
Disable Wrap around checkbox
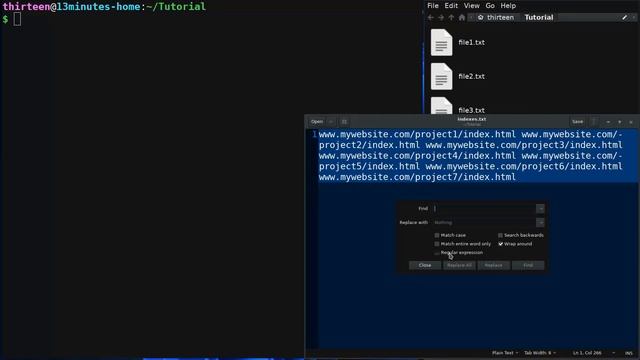click(x=500, y=244)
